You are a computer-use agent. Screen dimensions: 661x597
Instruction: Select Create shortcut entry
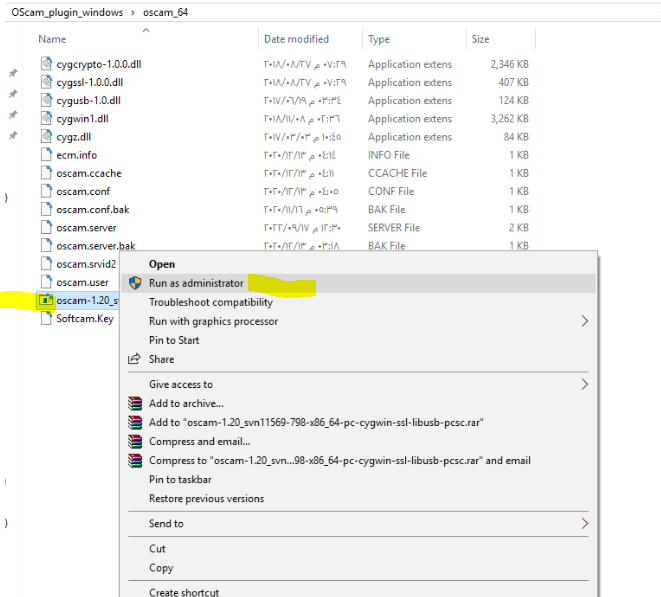[x=184, y=592]
